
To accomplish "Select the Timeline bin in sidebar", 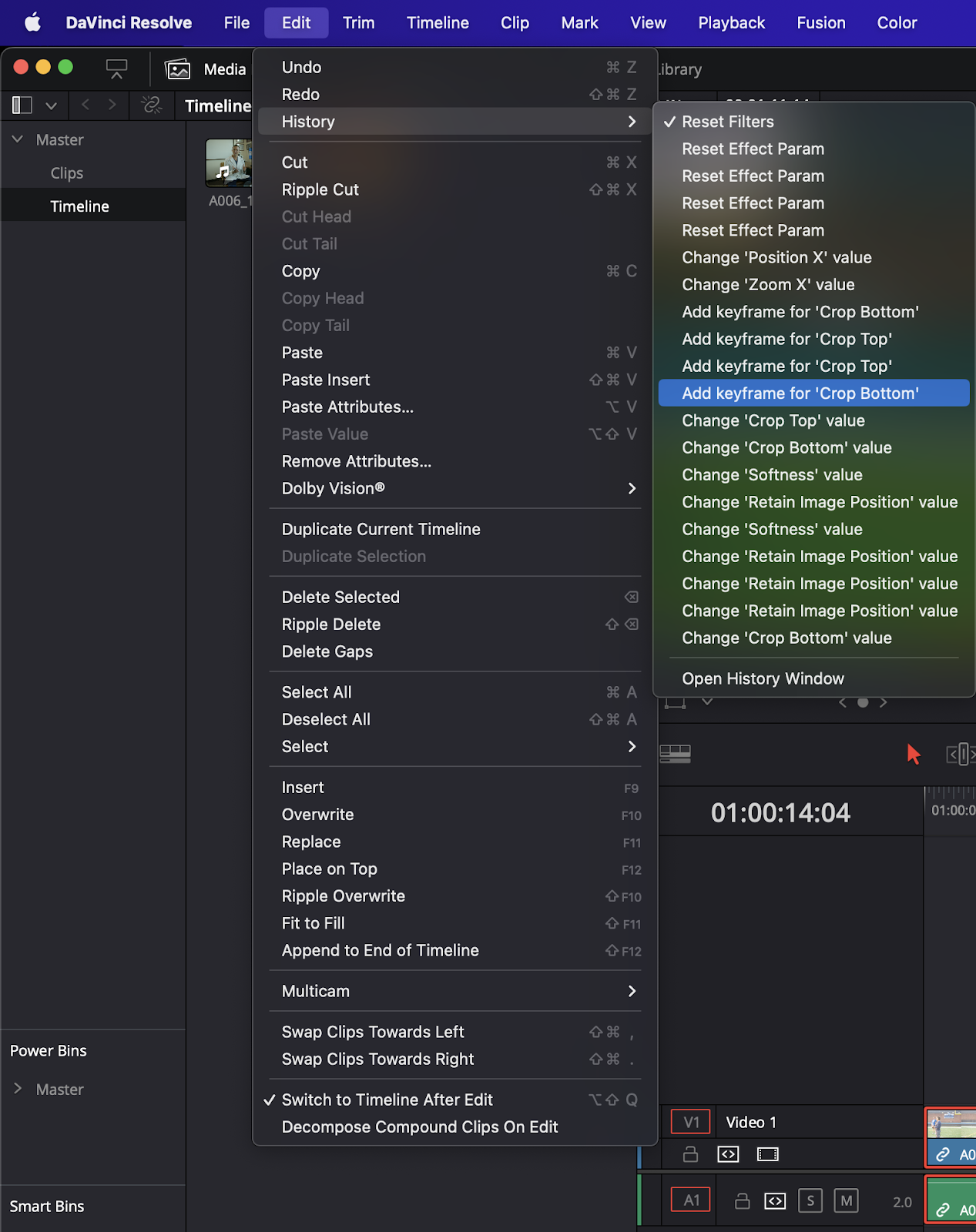I will pos(79,206).
